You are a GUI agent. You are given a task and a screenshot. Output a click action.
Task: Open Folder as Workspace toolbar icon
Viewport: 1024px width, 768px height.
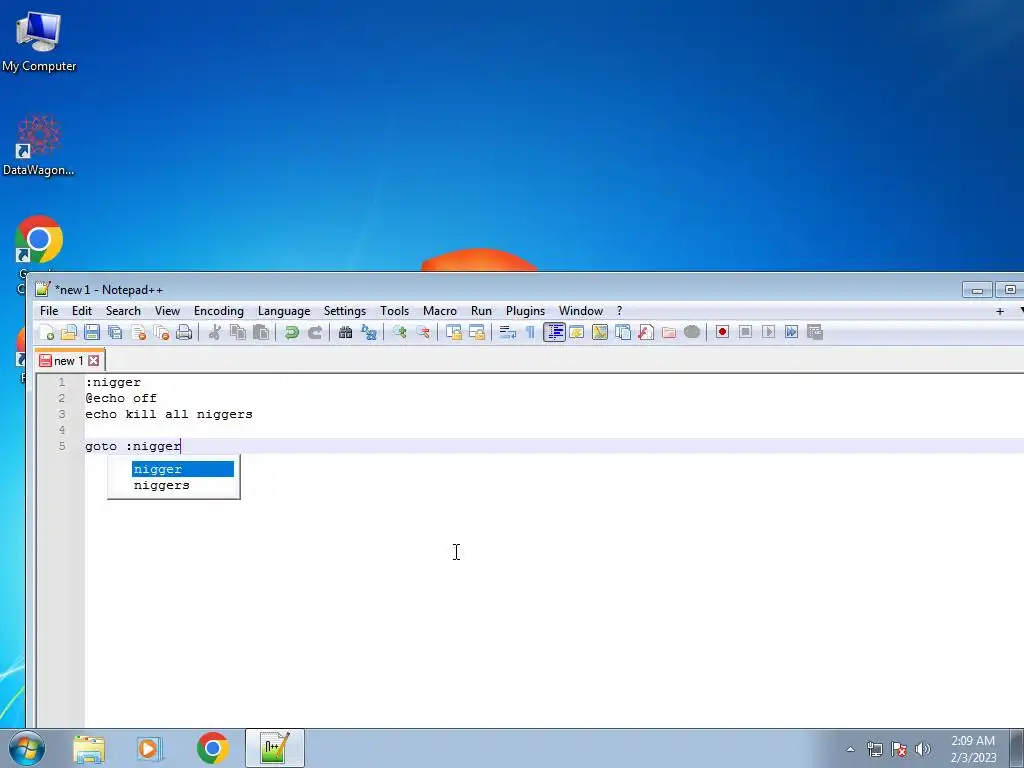click(669, 332)
